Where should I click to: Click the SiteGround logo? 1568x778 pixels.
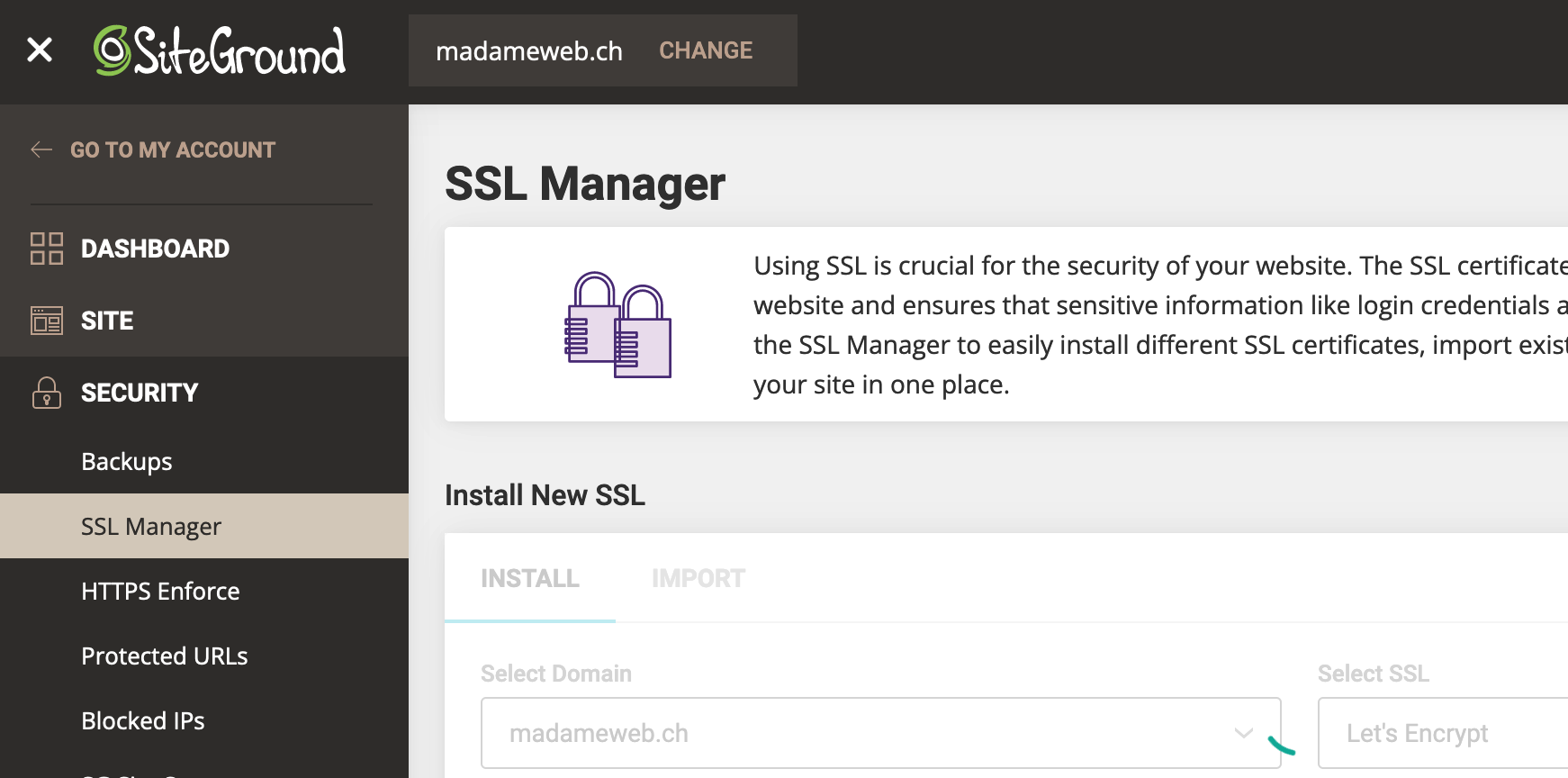(x=220, y=51)
